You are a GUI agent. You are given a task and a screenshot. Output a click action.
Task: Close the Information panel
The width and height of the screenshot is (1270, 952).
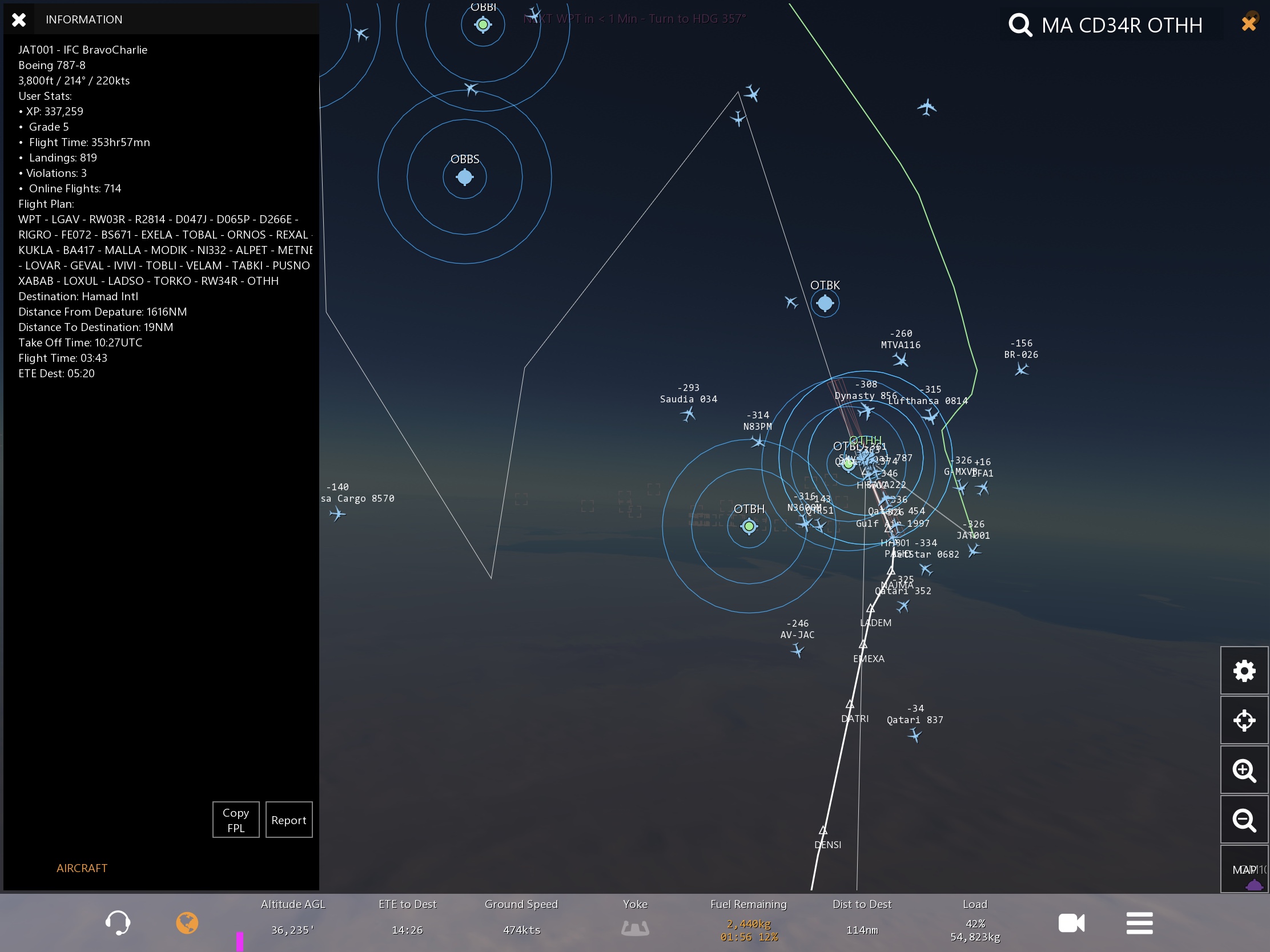pyautogui.click(x=19, y=19)
